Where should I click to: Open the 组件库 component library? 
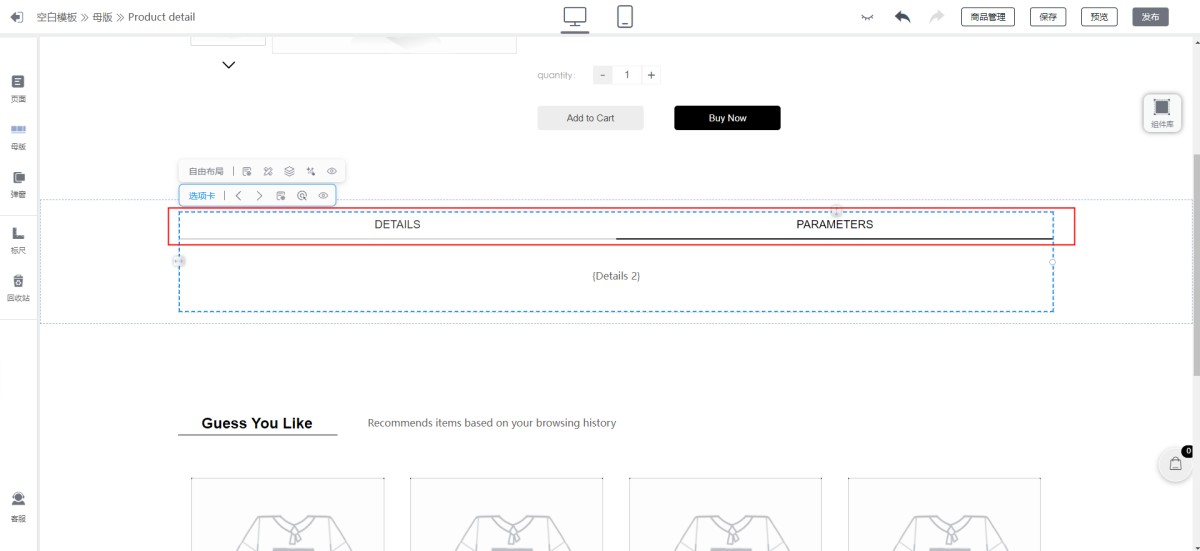tap(1161, 112)
